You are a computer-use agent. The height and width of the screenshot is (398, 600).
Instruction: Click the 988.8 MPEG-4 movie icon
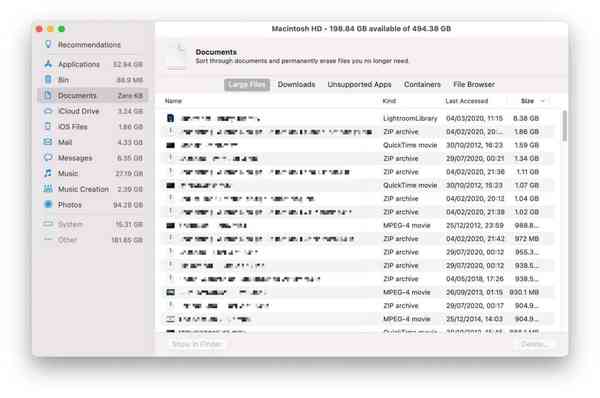coord(171,225)
